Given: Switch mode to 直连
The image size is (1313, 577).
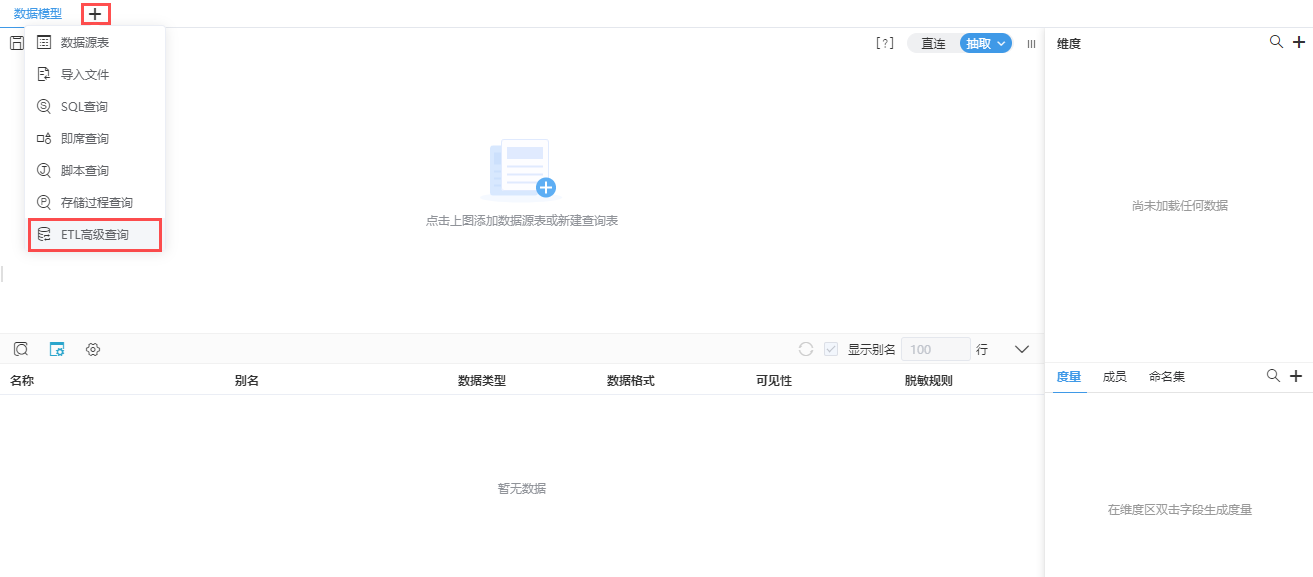Looking at the screenshot, I should pyautogui.click(x=933, y=43).
